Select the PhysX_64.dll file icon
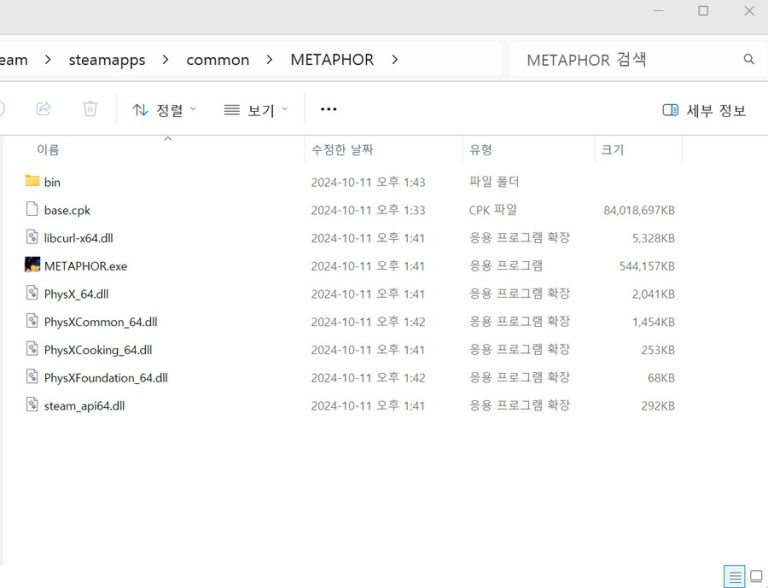 [x=32, y=293]
